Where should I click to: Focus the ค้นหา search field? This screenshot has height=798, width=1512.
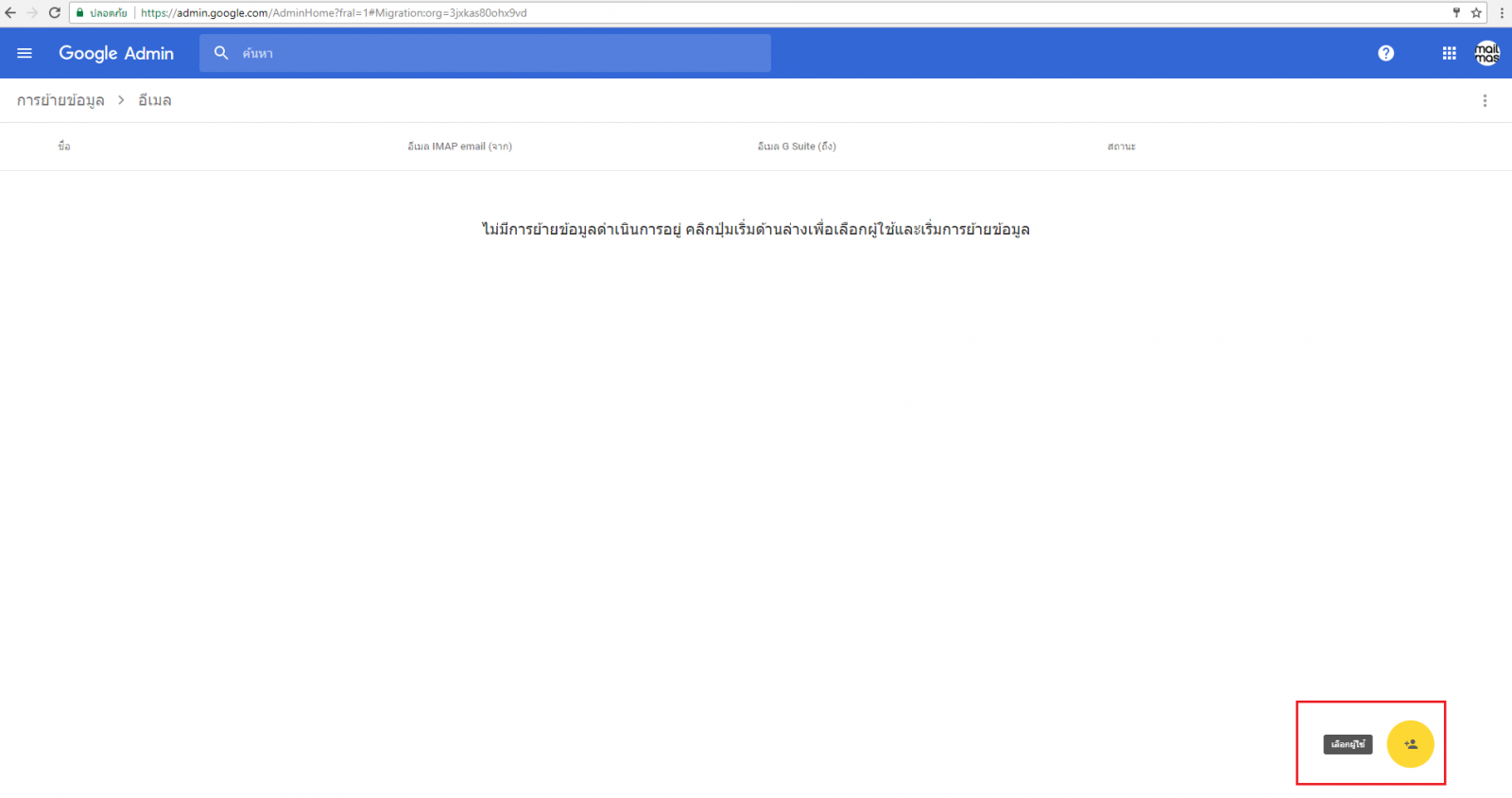click(x=485, y=53)
